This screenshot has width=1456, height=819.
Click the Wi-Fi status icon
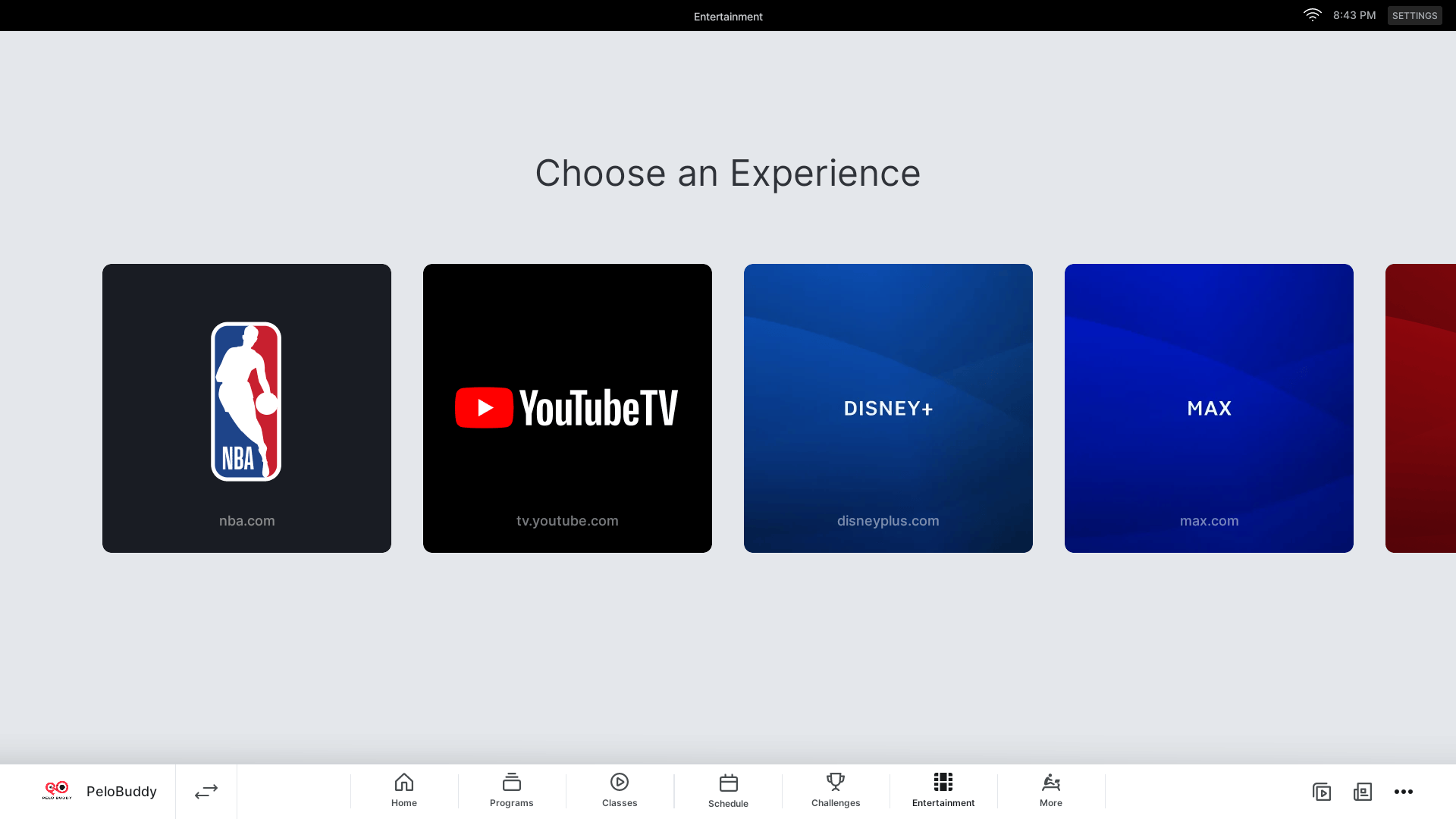1312,15
